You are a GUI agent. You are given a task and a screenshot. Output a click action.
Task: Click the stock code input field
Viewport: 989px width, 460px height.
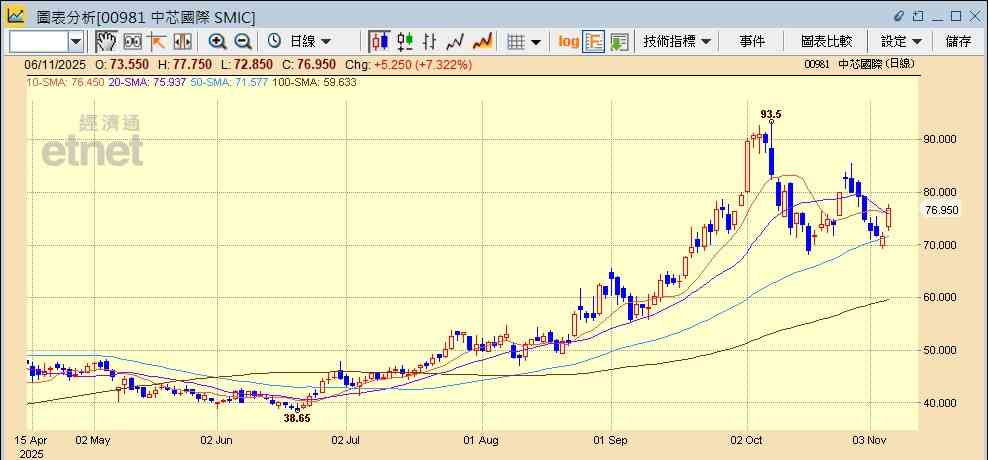click(x=38, y=41)
